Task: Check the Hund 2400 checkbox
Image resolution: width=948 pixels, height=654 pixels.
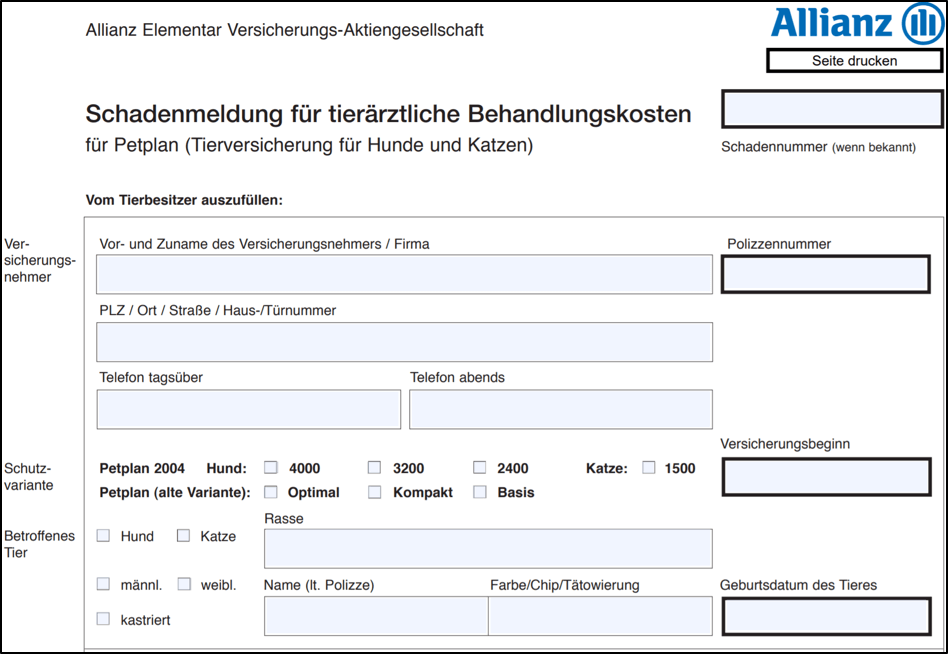Action: point(479,468)
